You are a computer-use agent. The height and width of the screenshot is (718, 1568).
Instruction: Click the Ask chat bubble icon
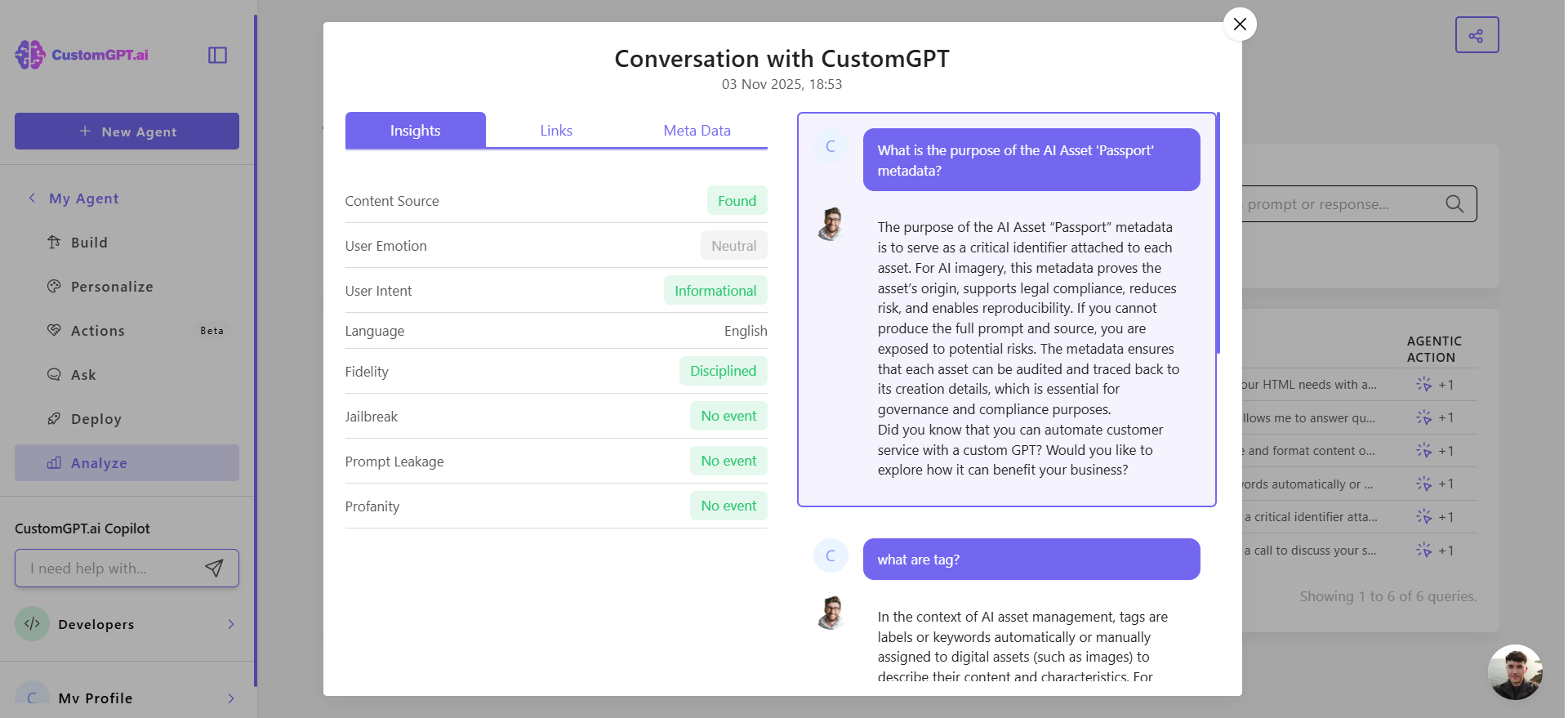[x=54, y=374]
